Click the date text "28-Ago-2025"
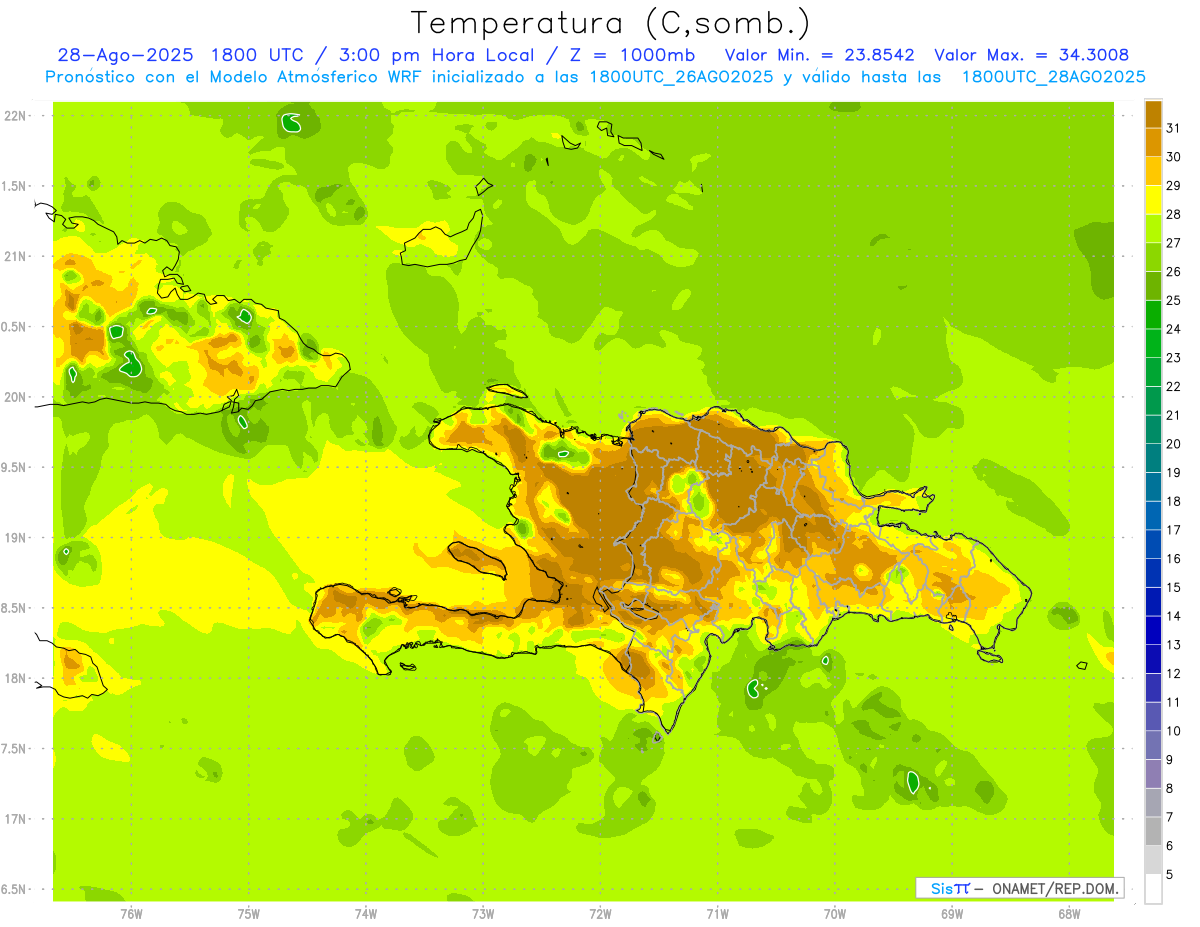Image resolution: width=1200 pixels, height=927 pixels. pyautogui.click(x=126, y=55)
